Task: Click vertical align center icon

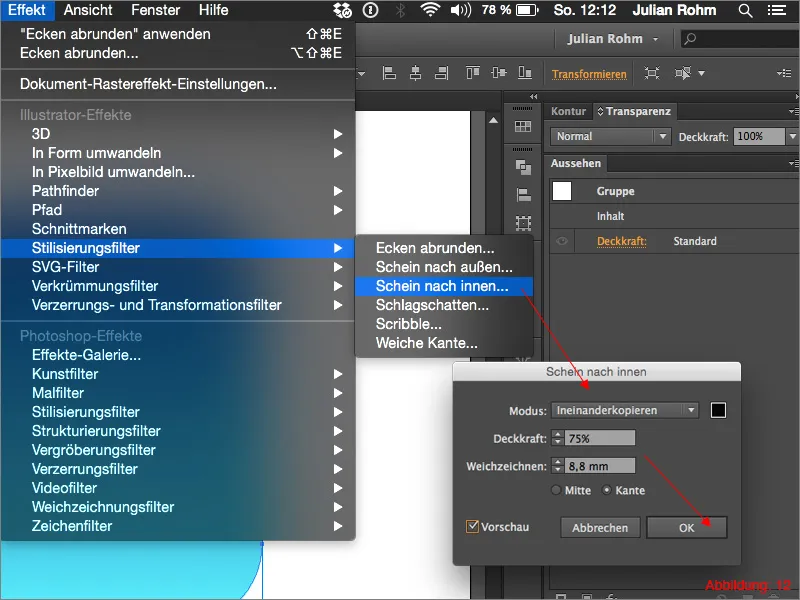Action: click(498, 73)
